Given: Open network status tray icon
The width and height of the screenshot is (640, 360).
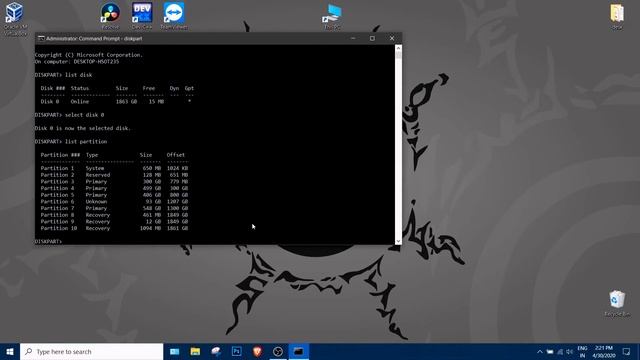Looking at the screenshot, I should point(560,351).
